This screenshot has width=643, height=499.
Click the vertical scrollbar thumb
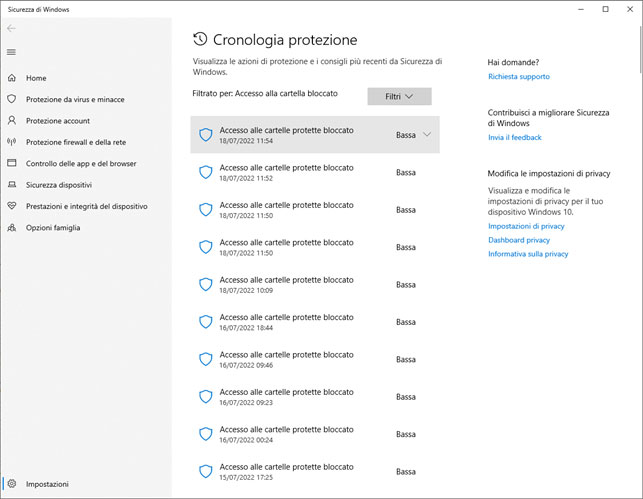click(641, 49)
